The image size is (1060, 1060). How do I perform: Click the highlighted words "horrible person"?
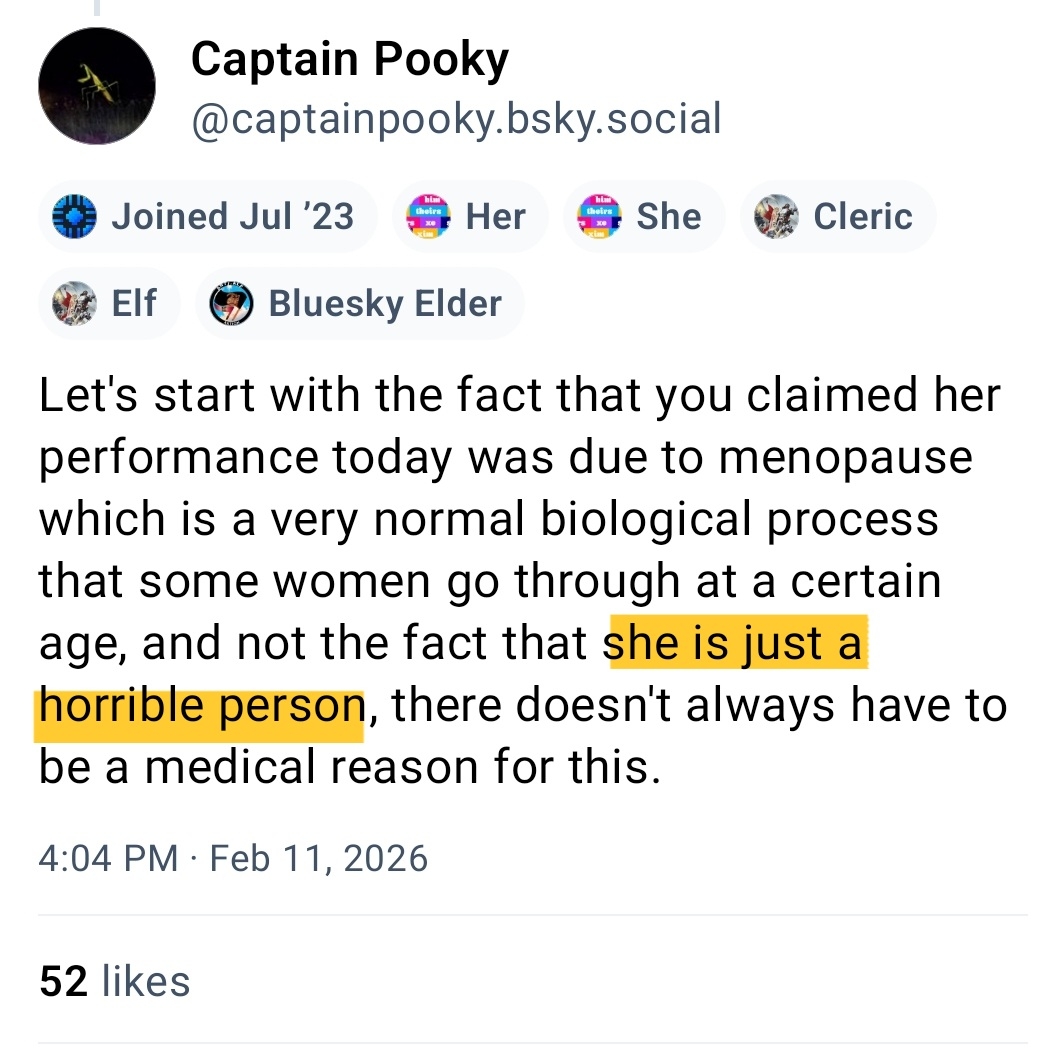coord(200,706)
